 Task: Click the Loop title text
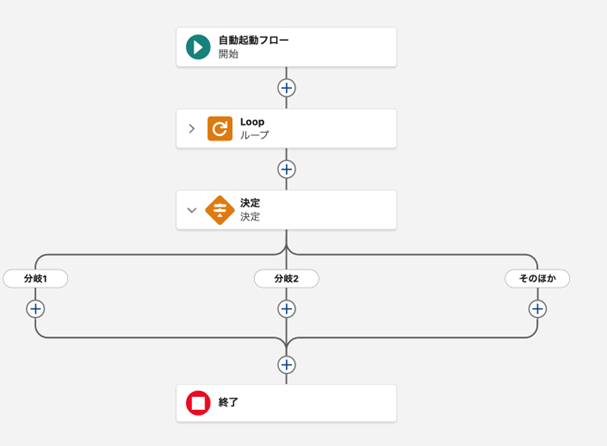click(252, 122)
